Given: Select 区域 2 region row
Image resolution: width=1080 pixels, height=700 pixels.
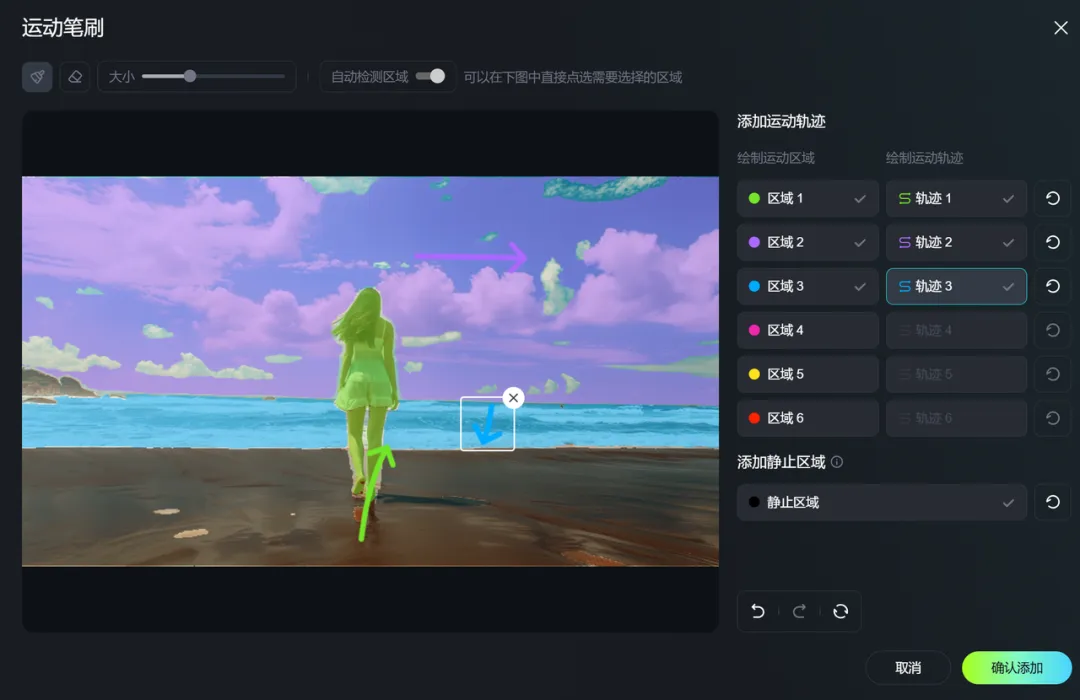Looking at the screenshot, I should pos(807,243).
